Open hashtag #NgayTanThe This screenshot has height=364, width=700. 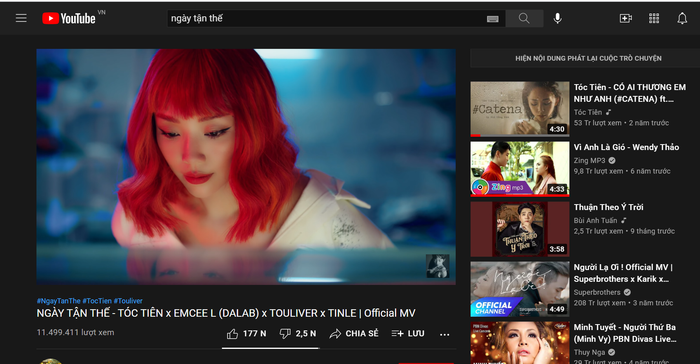point(58,301)
